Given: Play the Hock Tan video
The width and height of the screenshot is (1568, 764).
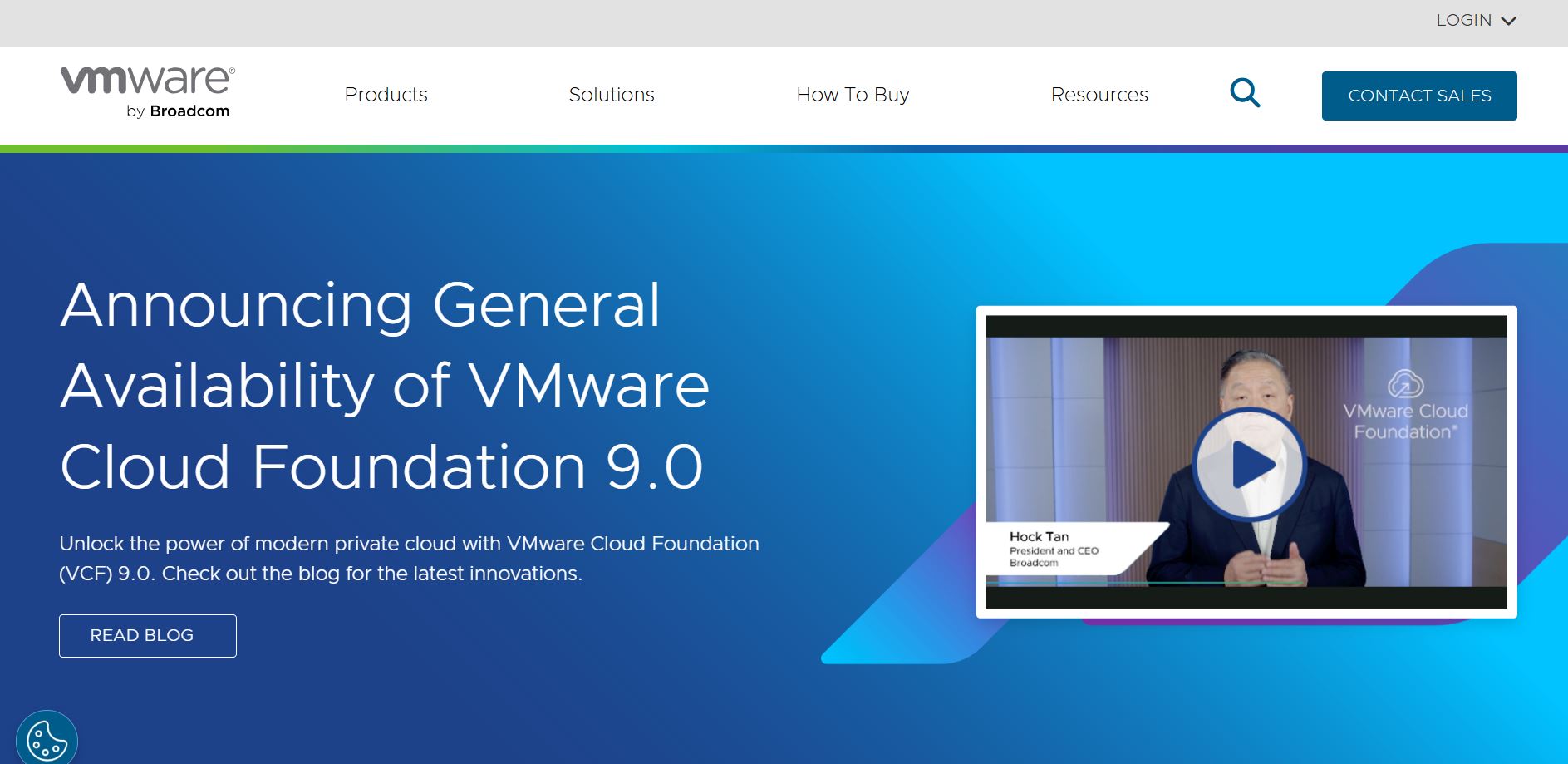Looking at the screenshot, I should (x=1249, y=464).
